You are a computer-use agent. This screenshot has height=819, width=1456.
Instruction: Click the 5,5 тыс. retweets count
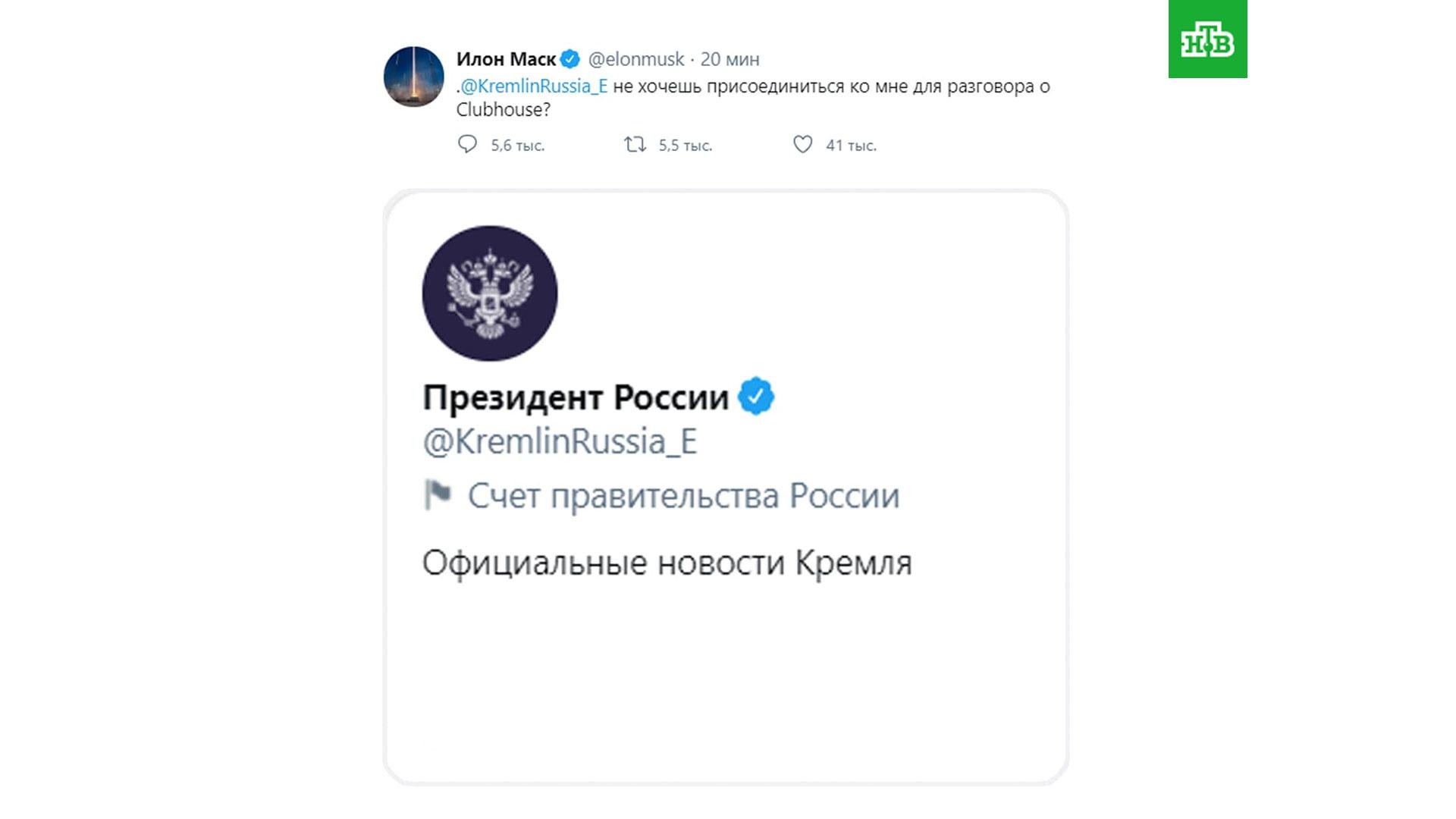[x=685, y=146]
